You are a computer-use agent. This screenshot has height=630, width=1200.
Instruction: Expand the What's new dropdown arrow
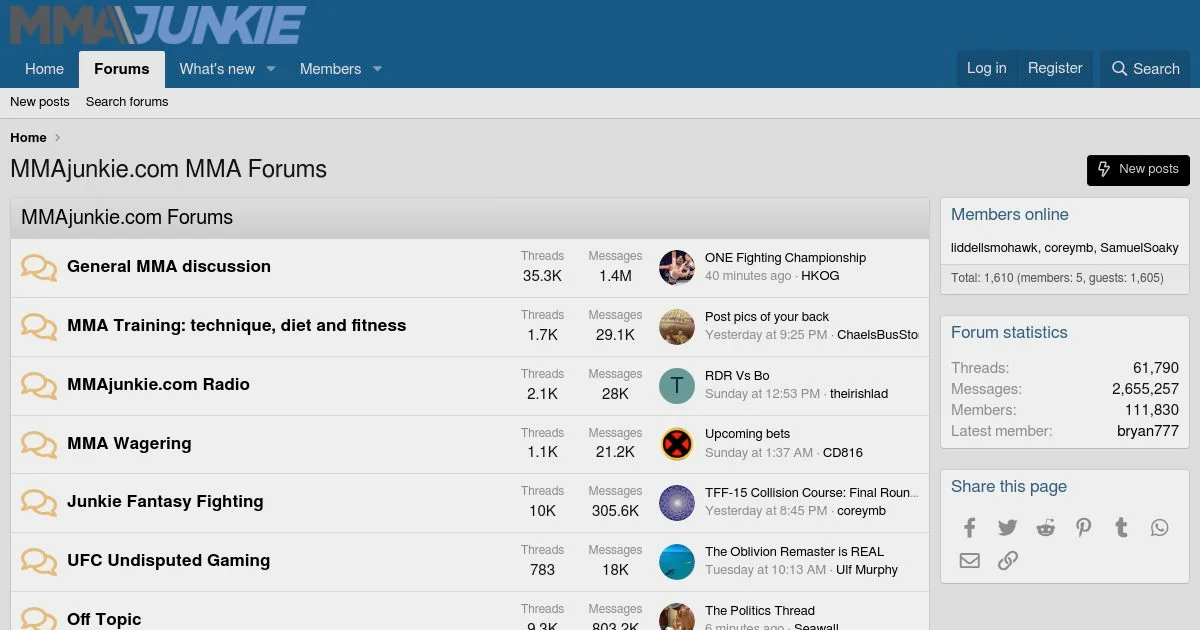(270, 69)
